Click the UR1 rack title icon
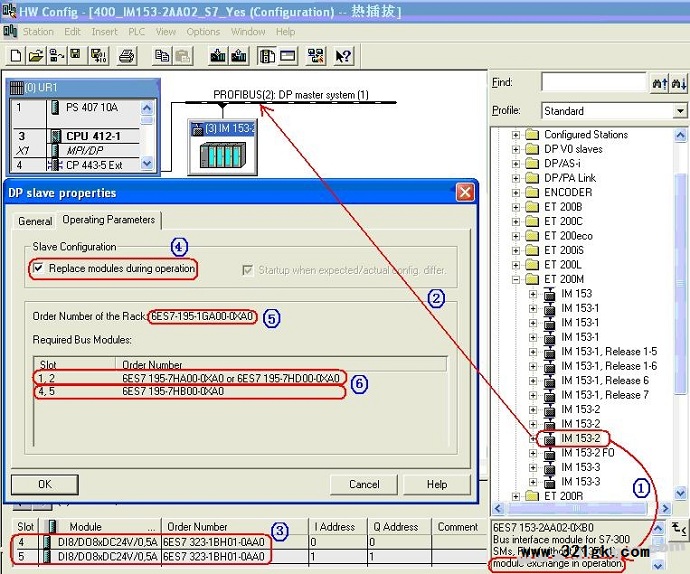The image size is (690, 574). pos(16,88)
